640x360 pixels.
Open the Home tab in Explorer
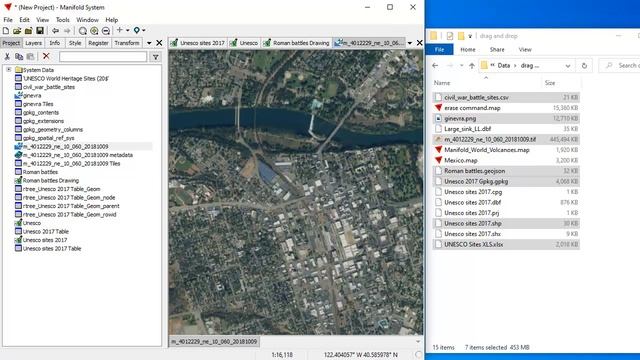[468, 49]
